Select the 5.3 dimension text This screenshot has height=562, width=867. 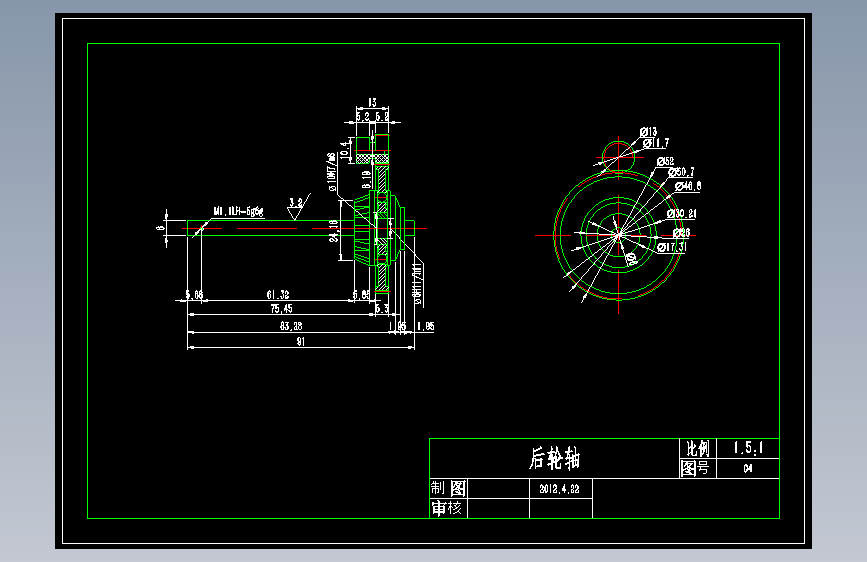coord(382,308)
